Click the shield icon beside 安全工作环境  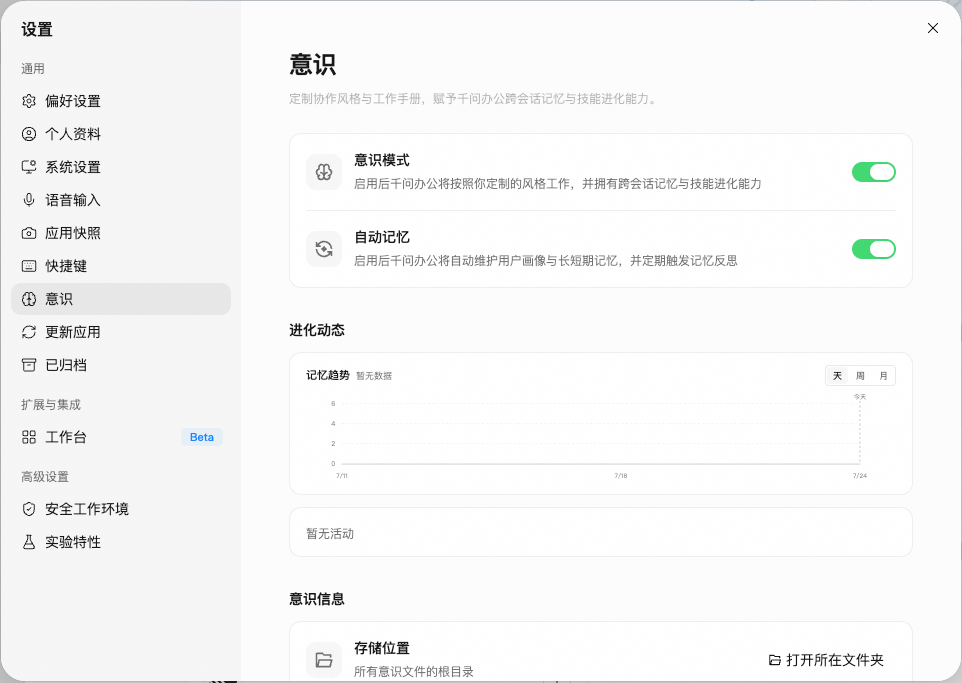coord(29,509)
